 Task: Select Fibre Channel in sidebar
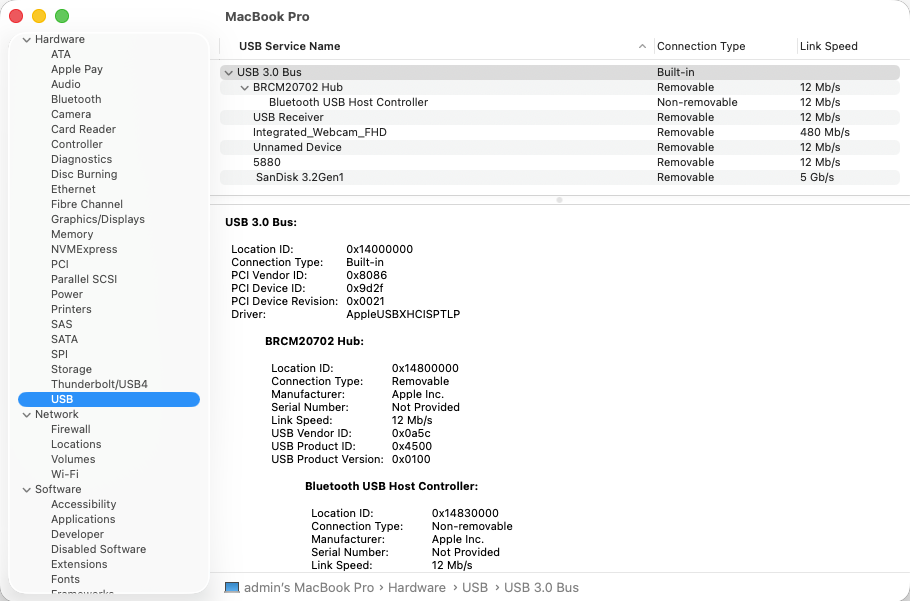pyautogui.click(x=87, y=205)
